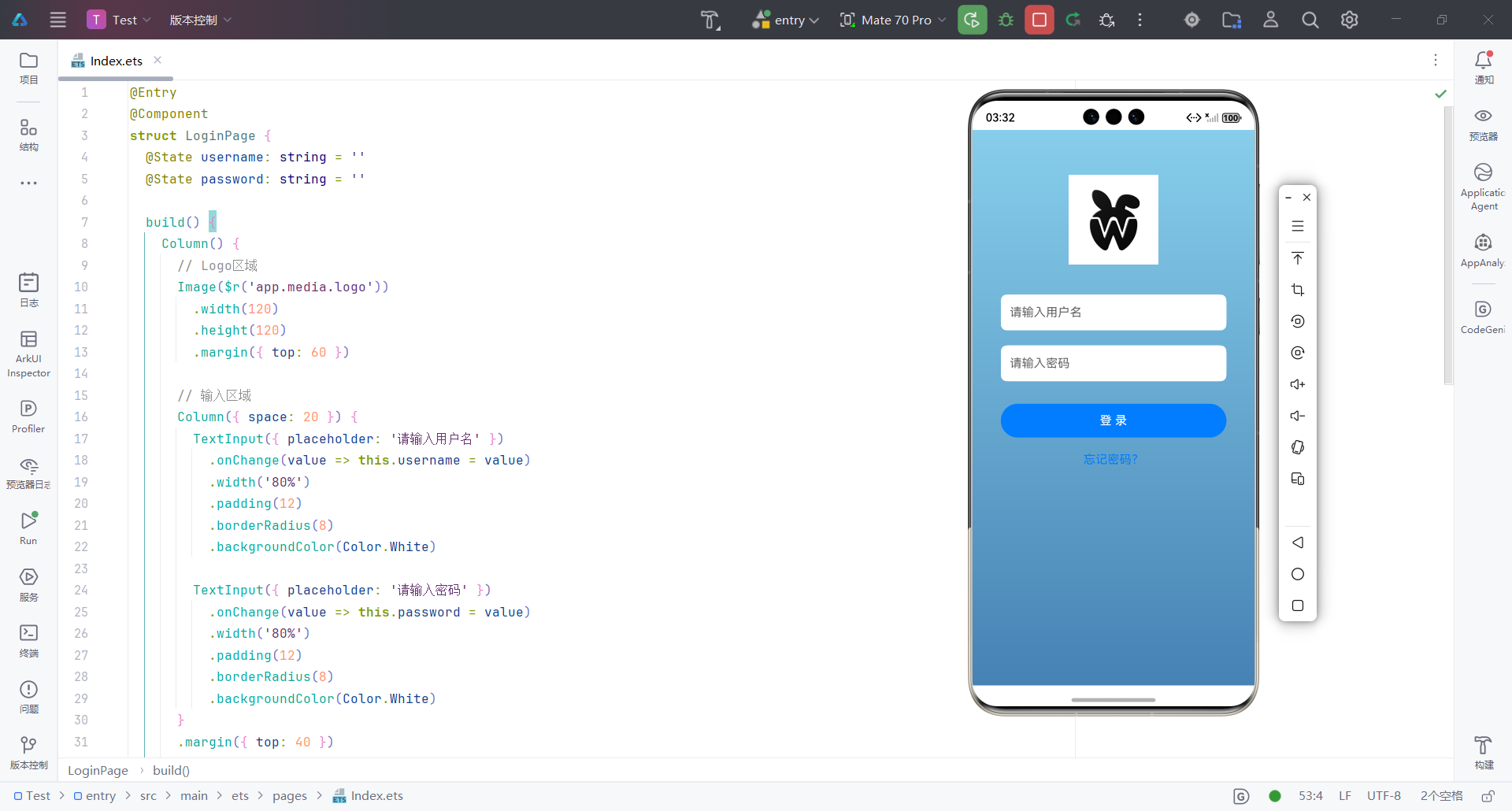Open the 版本控制 dropdown menu
The image size is (1512, 811).
pyautogui.click(x=200, y=20)
